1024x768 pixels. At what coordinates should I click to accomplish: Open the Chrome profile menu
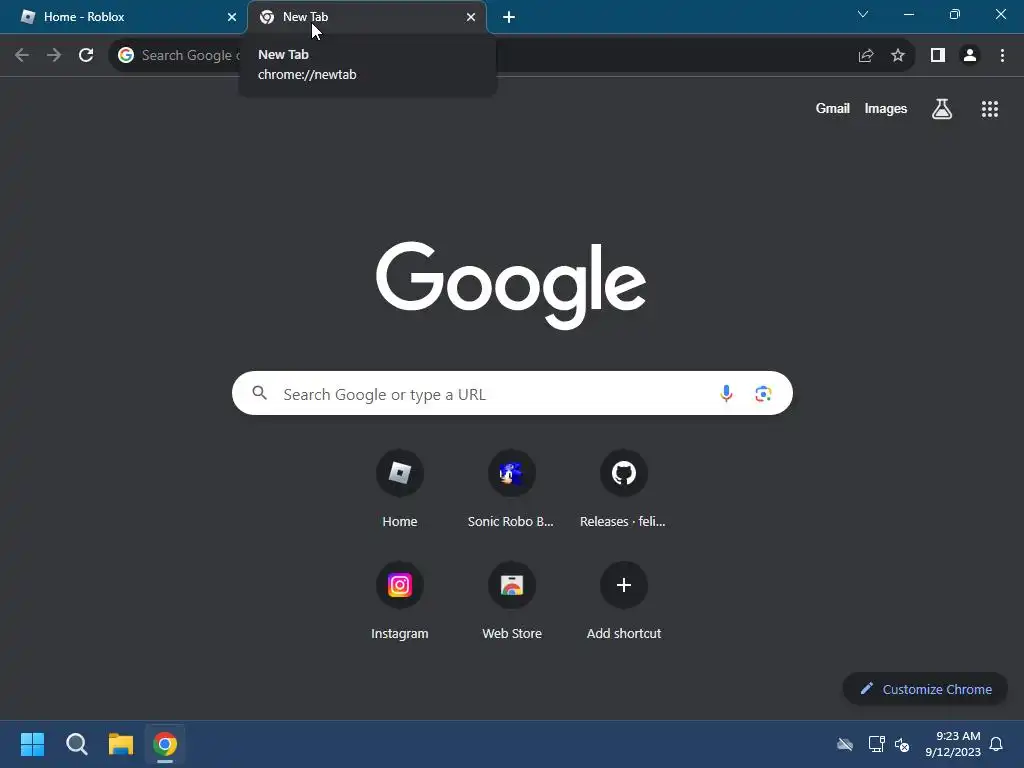pyautogui.click(x=970, y=56)
